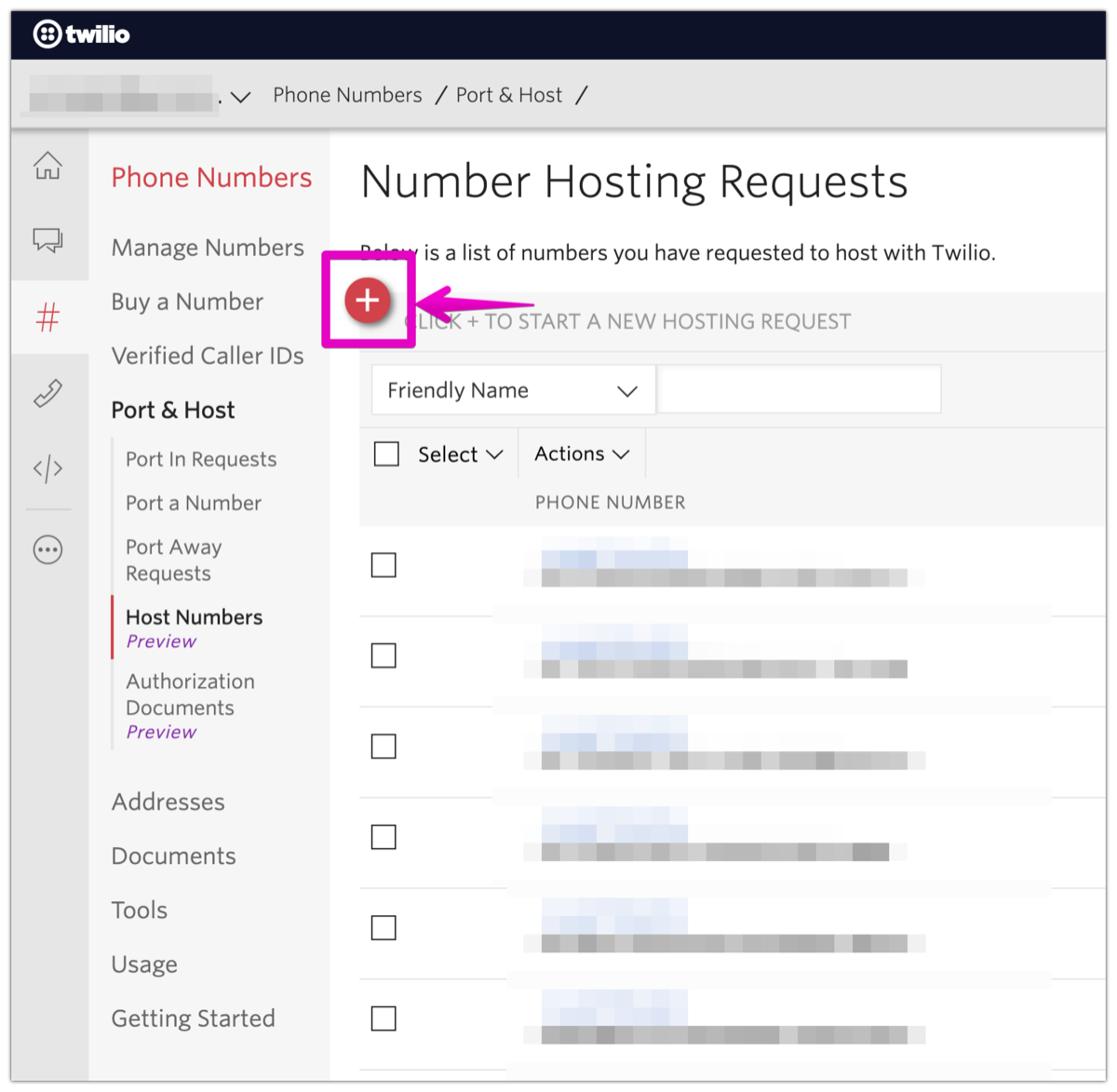Select the Port & Host section
This screenshot has height=1092, width=1117.
173,410
